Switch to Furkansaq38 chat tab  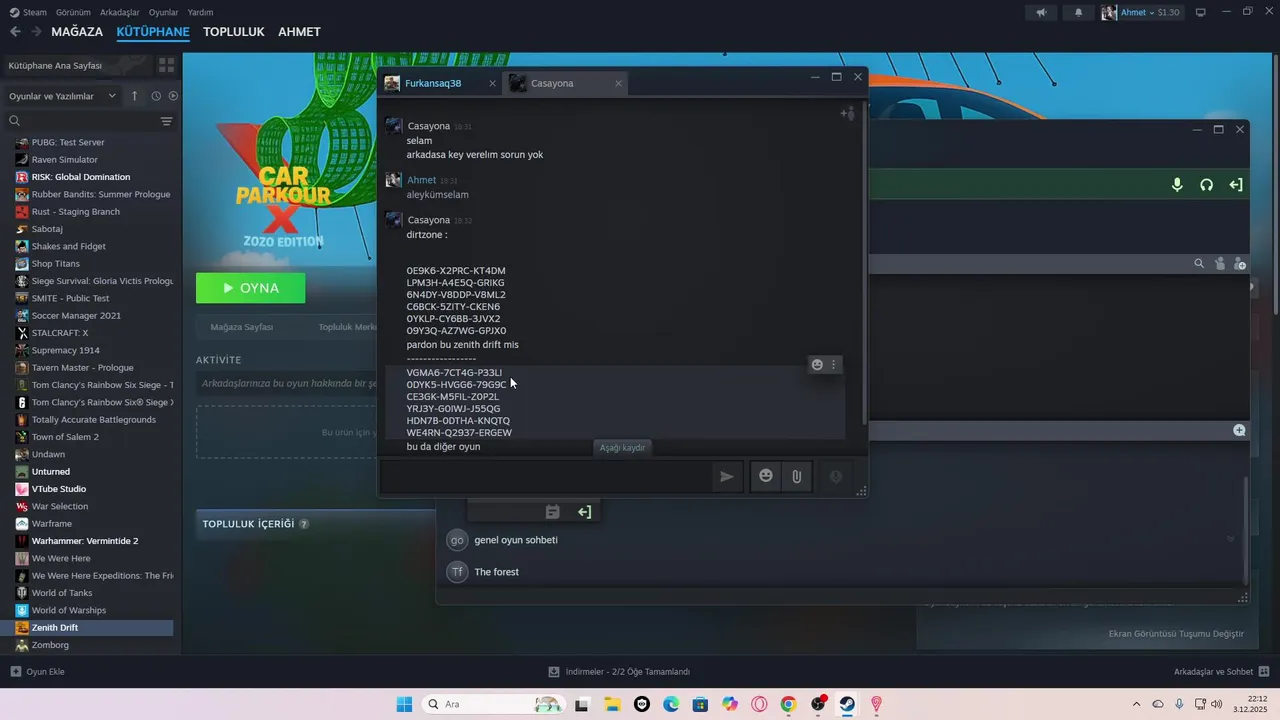click(441, 83)
